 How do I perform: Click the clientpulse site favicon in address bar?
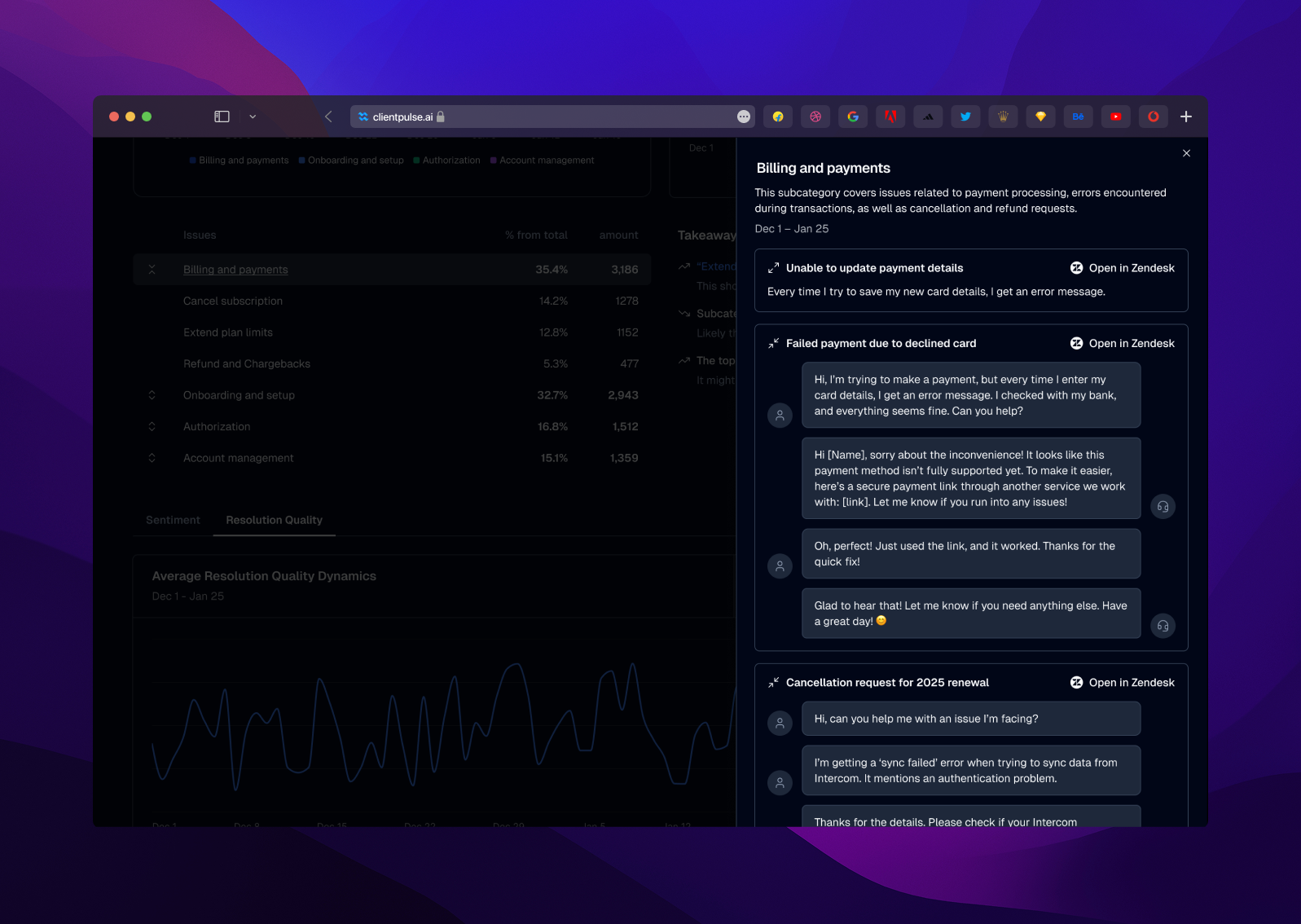tap(363, 117)
